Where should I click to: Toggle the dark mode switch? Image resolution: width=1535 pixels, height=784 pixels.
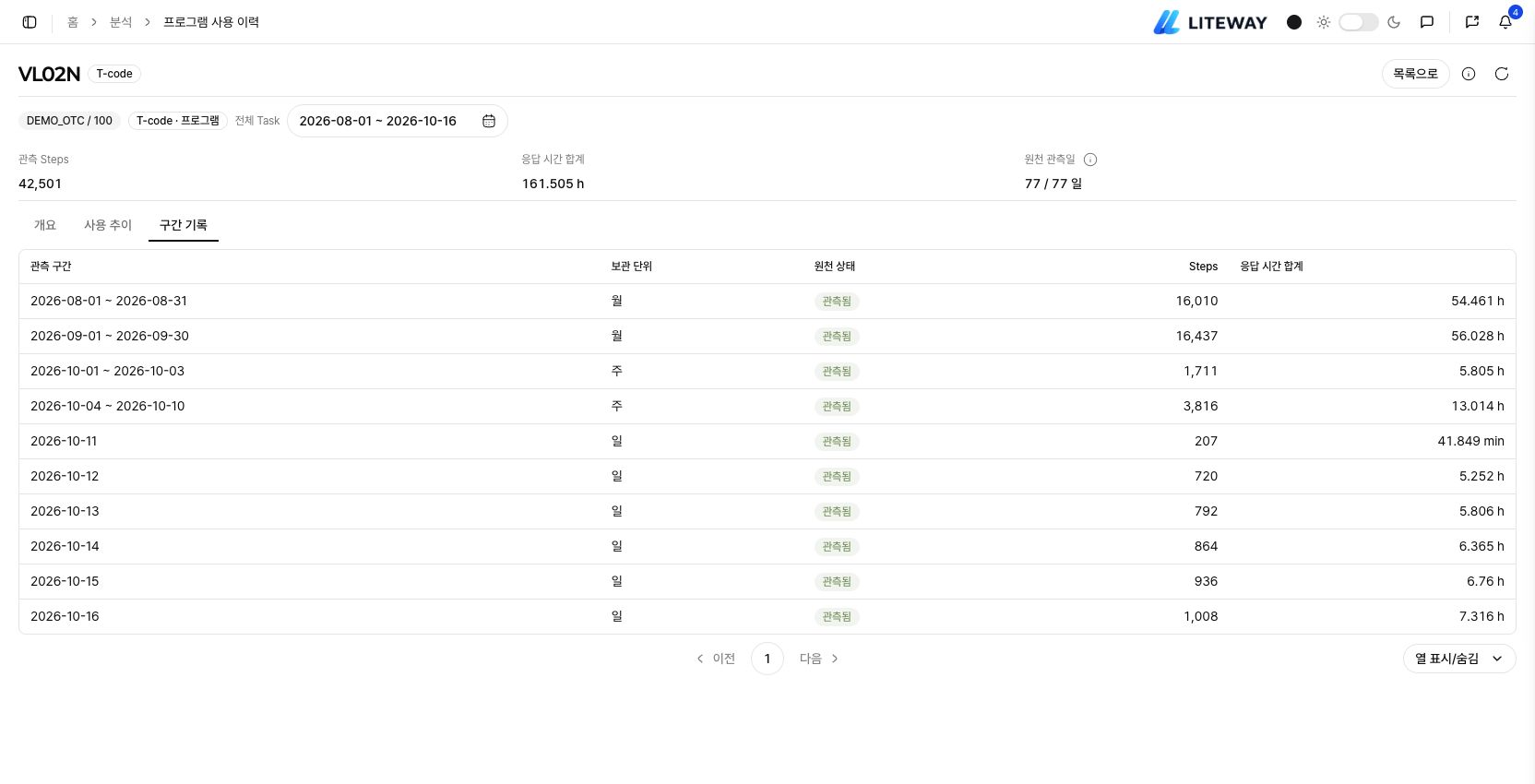point(1359,22)
